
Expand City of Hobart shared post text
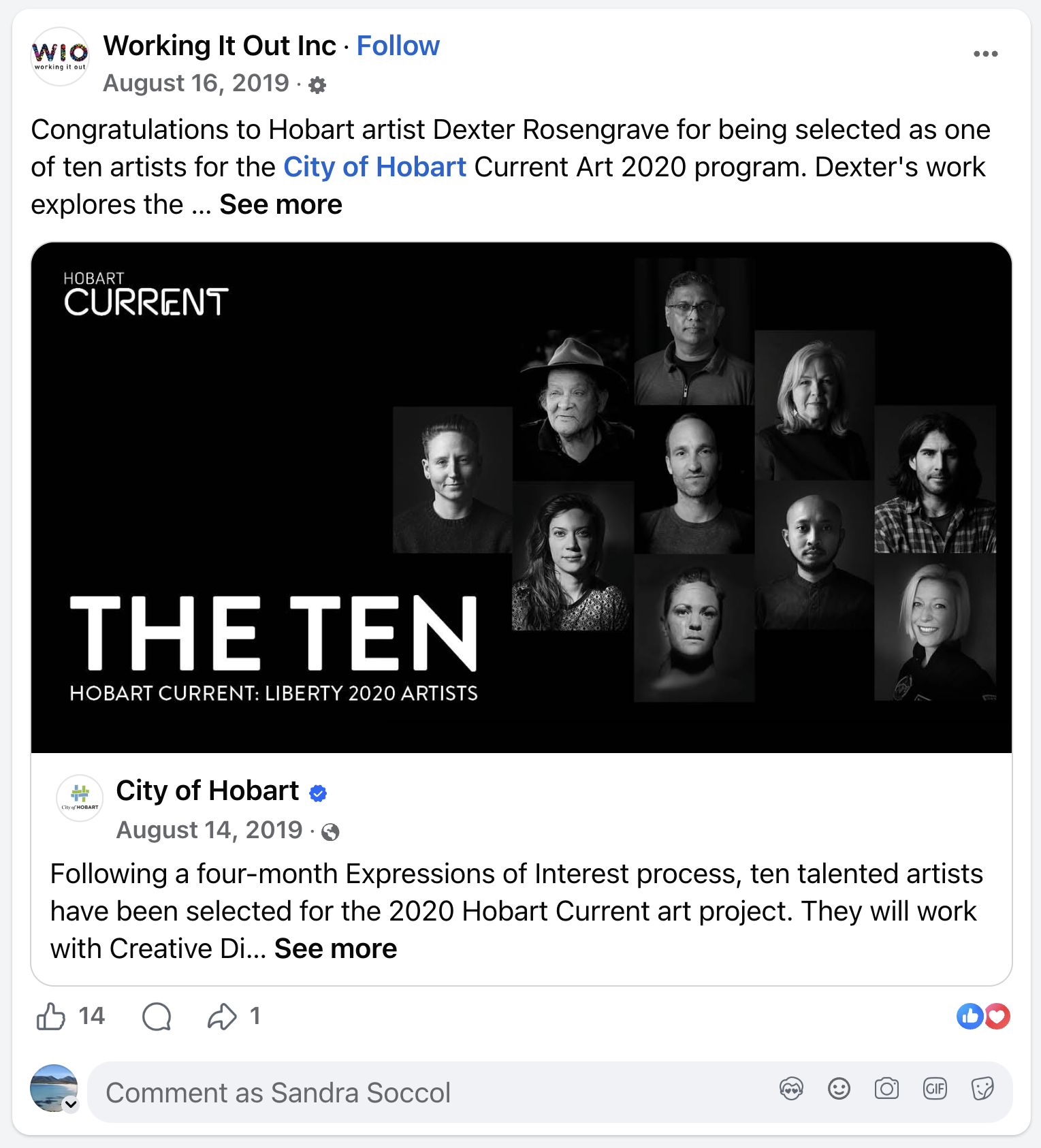pyautogui.click(x=336, y=948)
